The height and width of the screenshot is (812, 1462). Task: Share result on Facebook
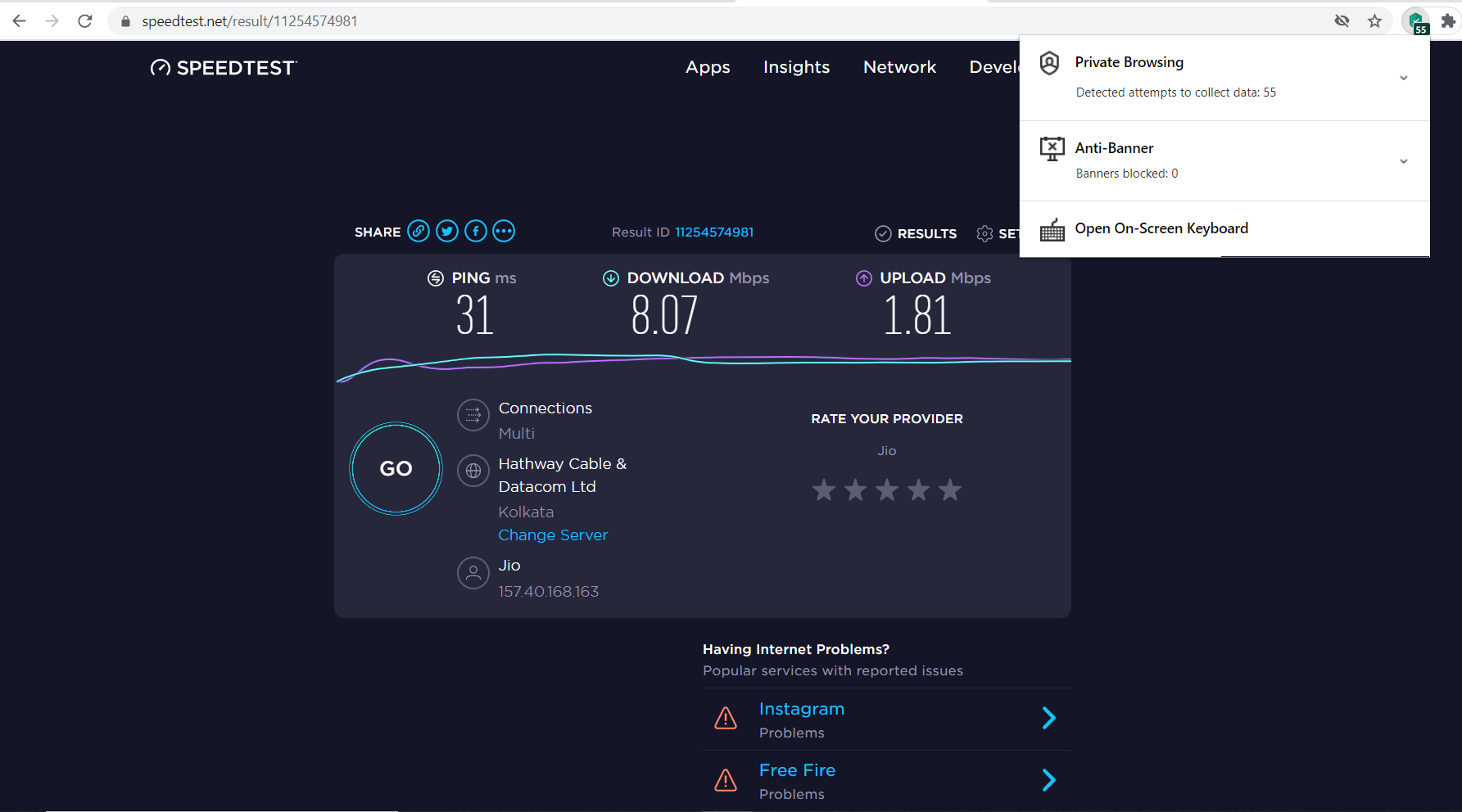click(x=476, y=232)
